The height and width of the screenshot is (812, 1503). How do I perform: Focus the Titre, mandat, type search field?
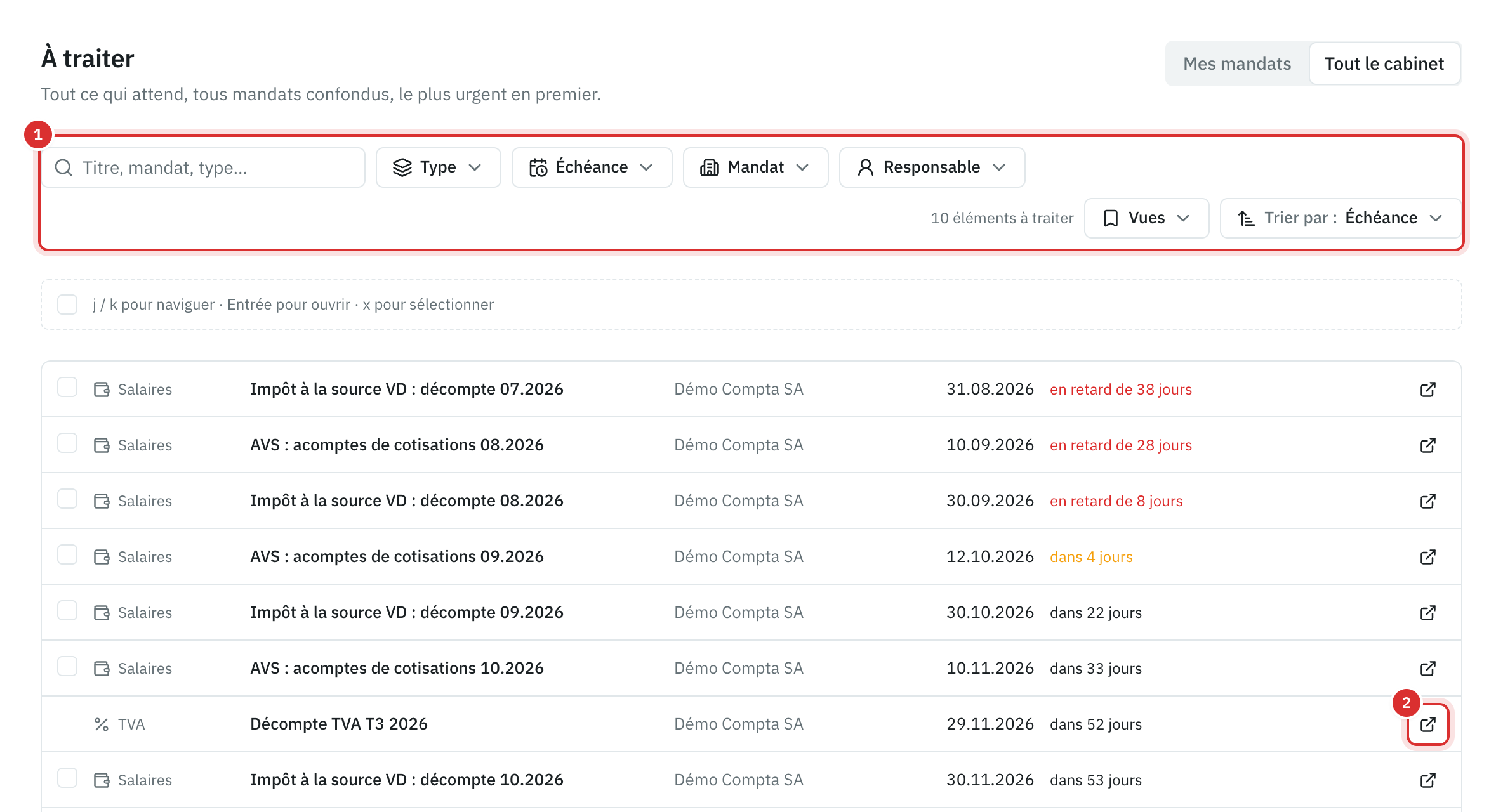pyautogui.click(x=203, y=167)
